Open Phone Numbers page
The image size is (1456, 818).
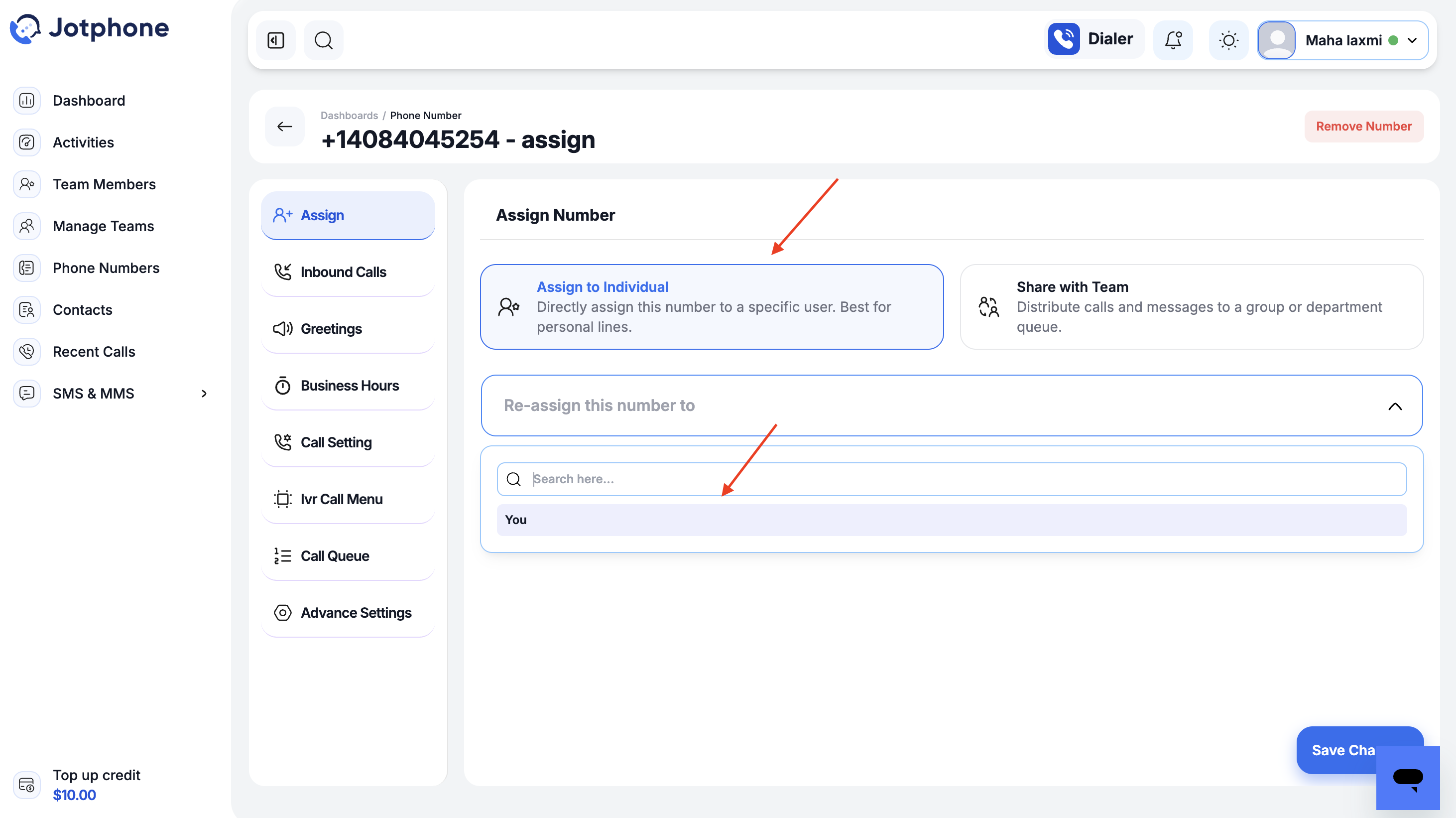(106, 268)
